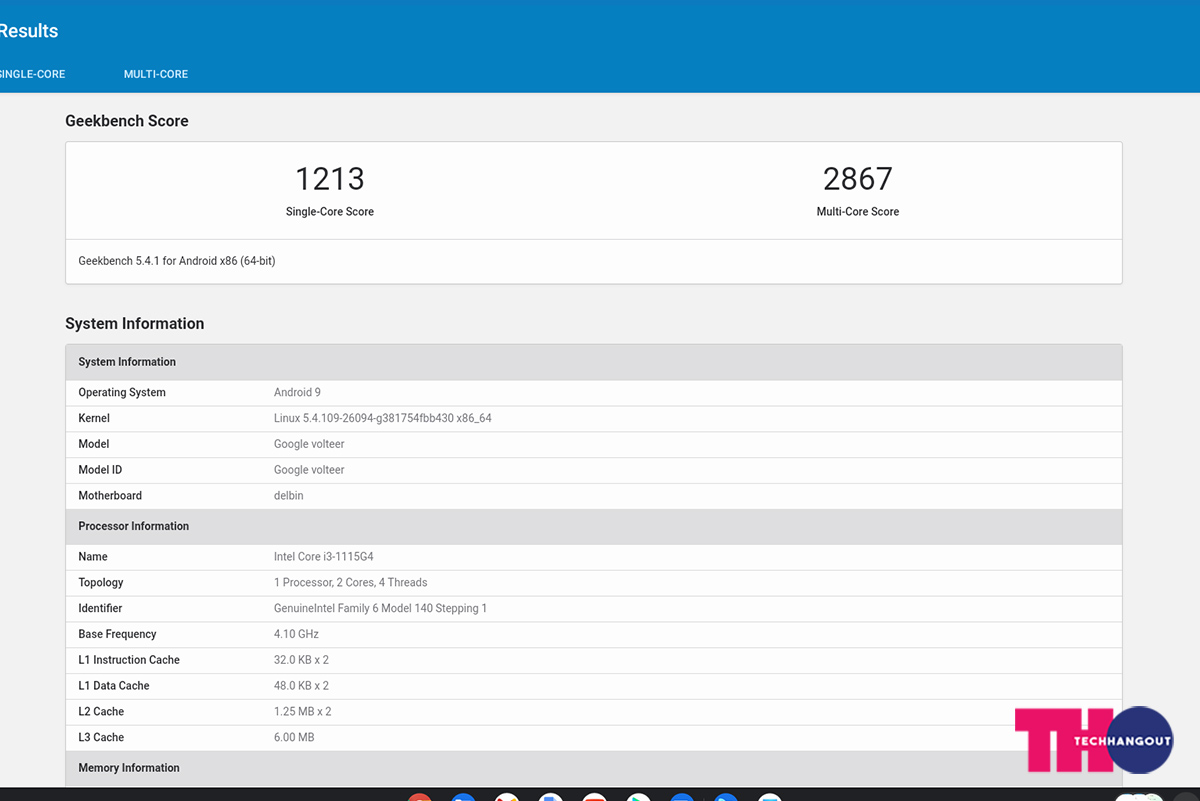Click the processor Name row label
This screenshot has width=1200, height=801.
click(93, 557)
